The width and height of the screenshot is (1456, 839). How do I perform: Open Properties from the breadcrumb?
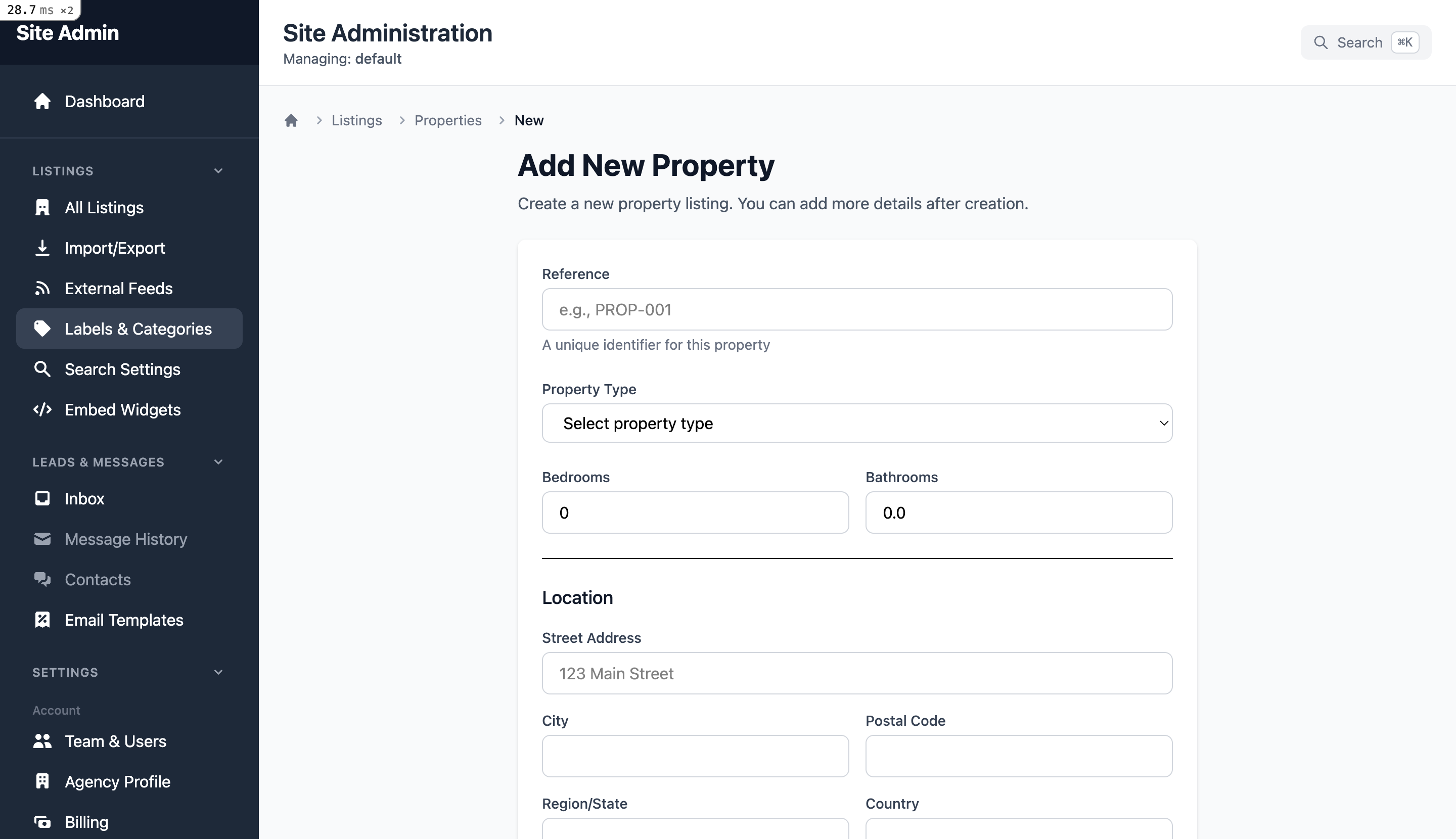(x=448, y=120)
